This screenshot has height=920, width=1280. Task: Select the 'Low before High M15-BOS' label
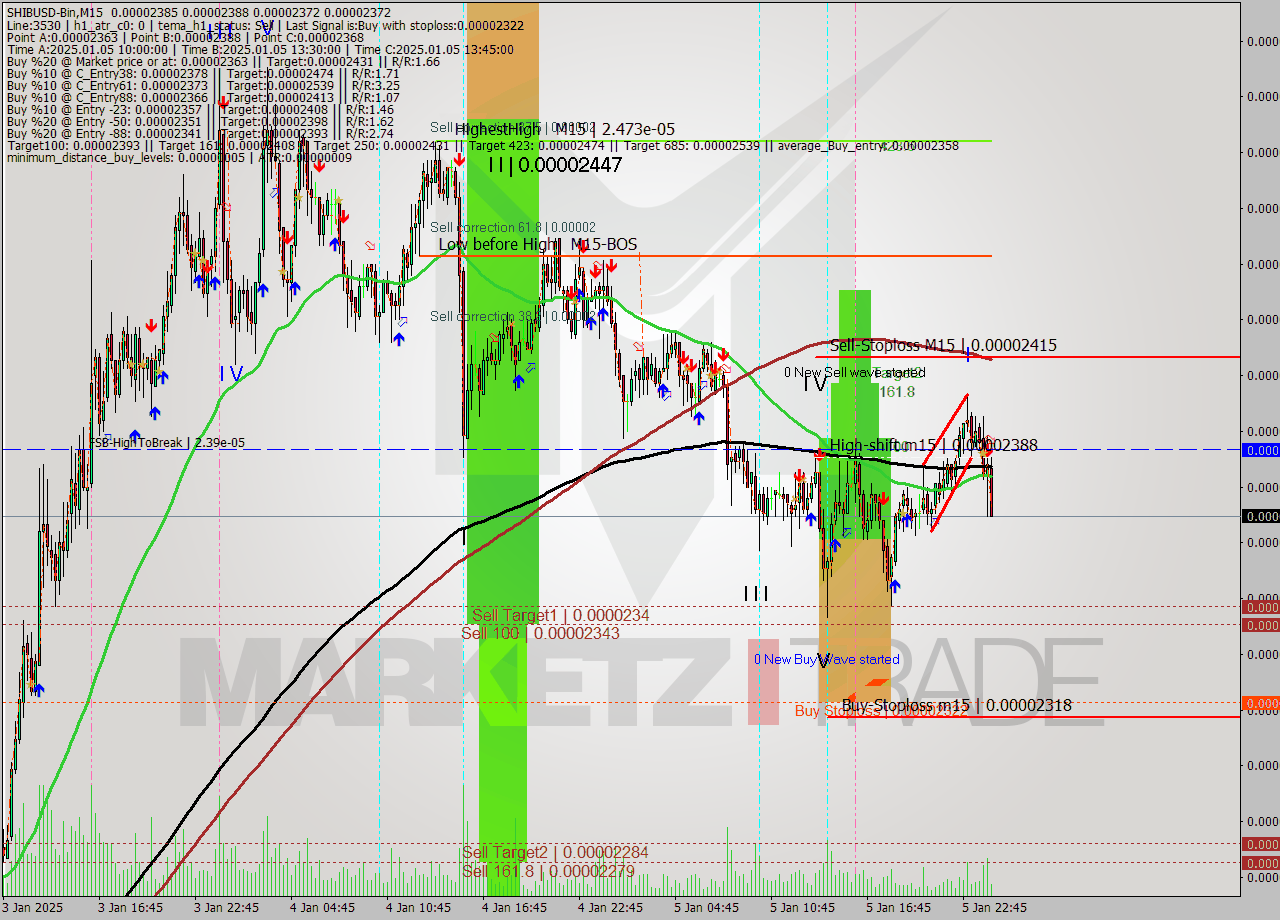click(x=537, y=244)
